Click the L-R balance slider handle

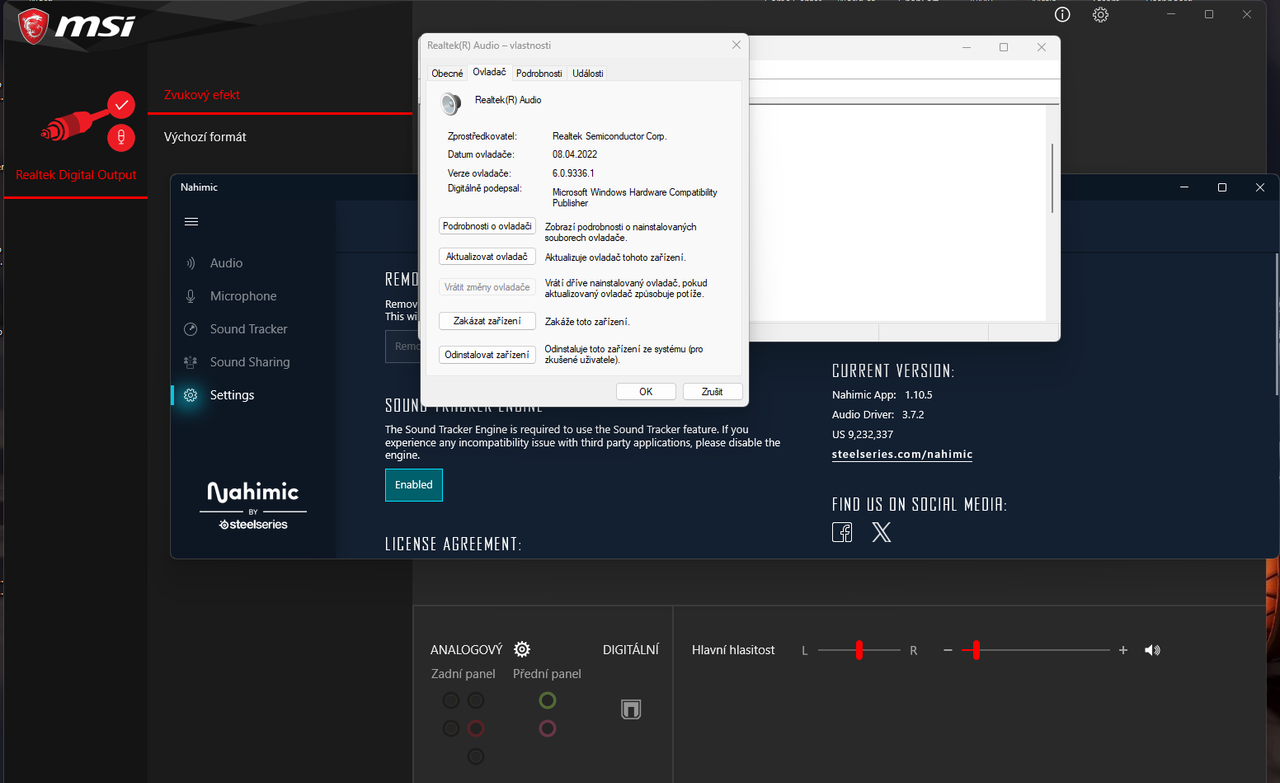(859, 650)
